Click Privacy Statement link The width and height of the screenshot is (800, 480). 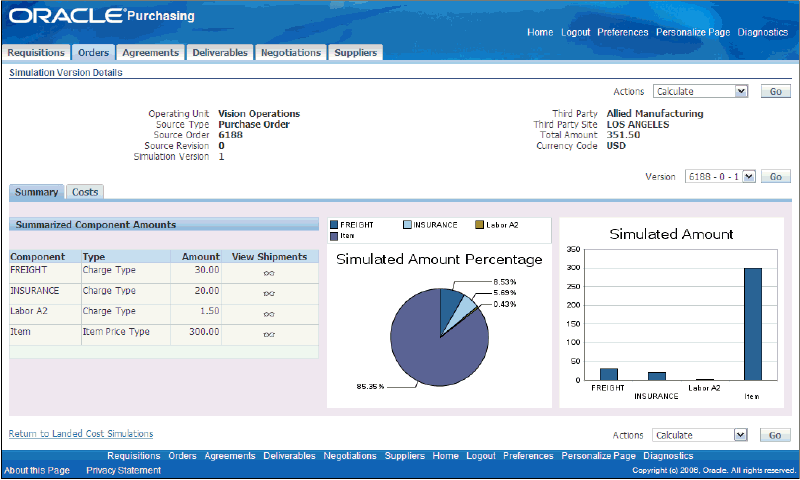[123, 470]
